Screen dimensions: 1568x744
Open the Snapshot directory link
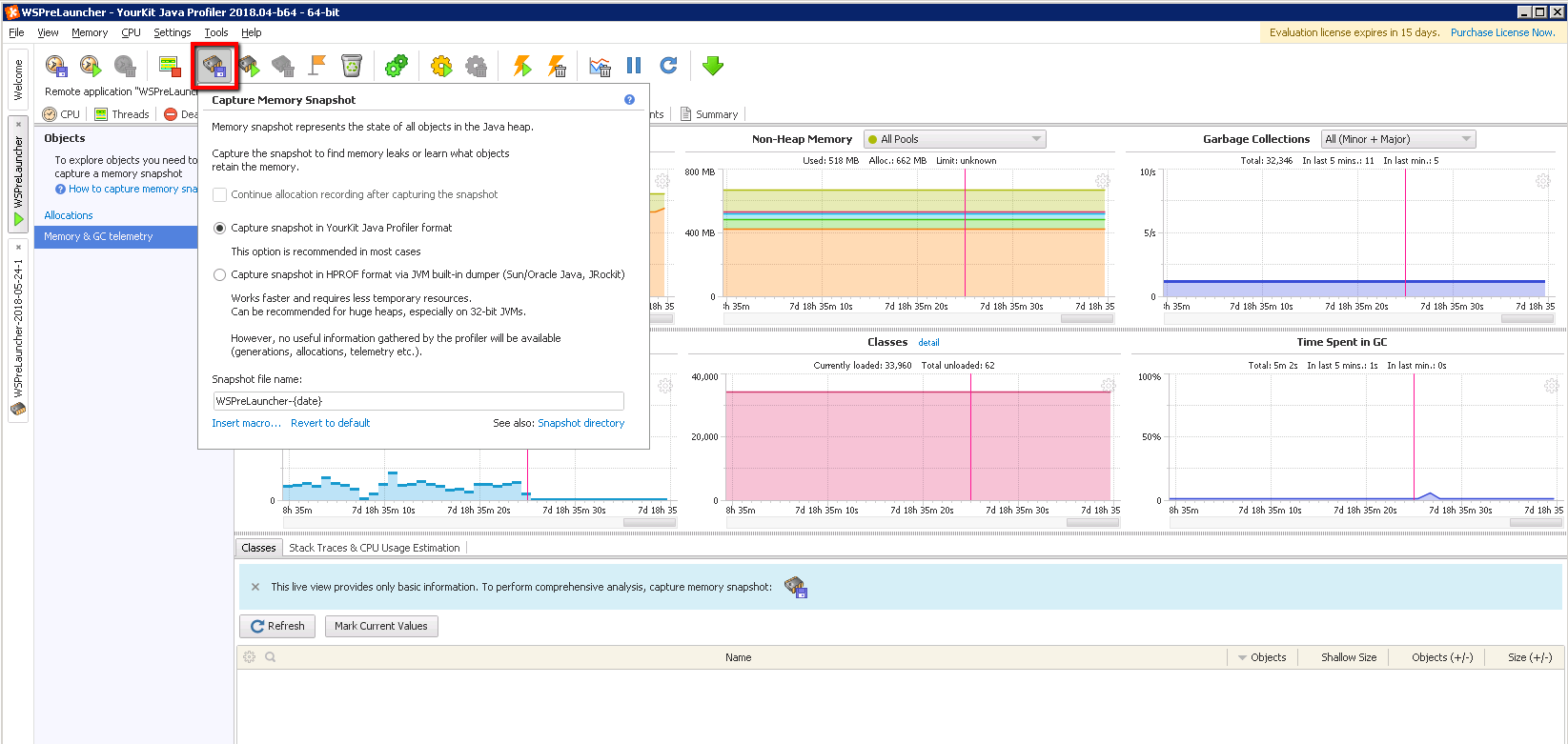pos(580,423)
